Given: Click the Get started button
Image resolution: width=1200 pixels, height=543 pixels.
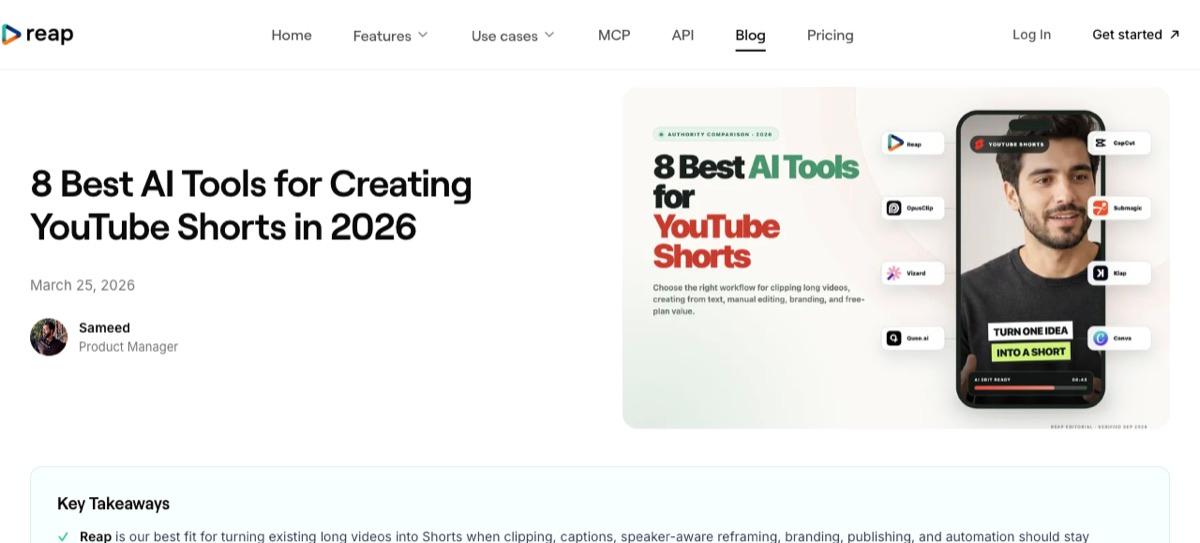Looking at the screenshot, I should pos(1136,34).
